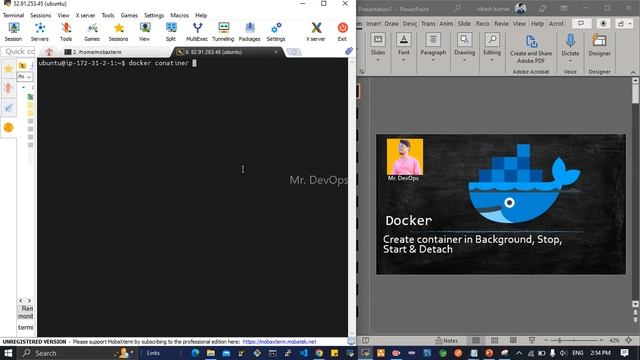Toggle microphone icon in system tray
Screen dimensions: 640x360
552,353
